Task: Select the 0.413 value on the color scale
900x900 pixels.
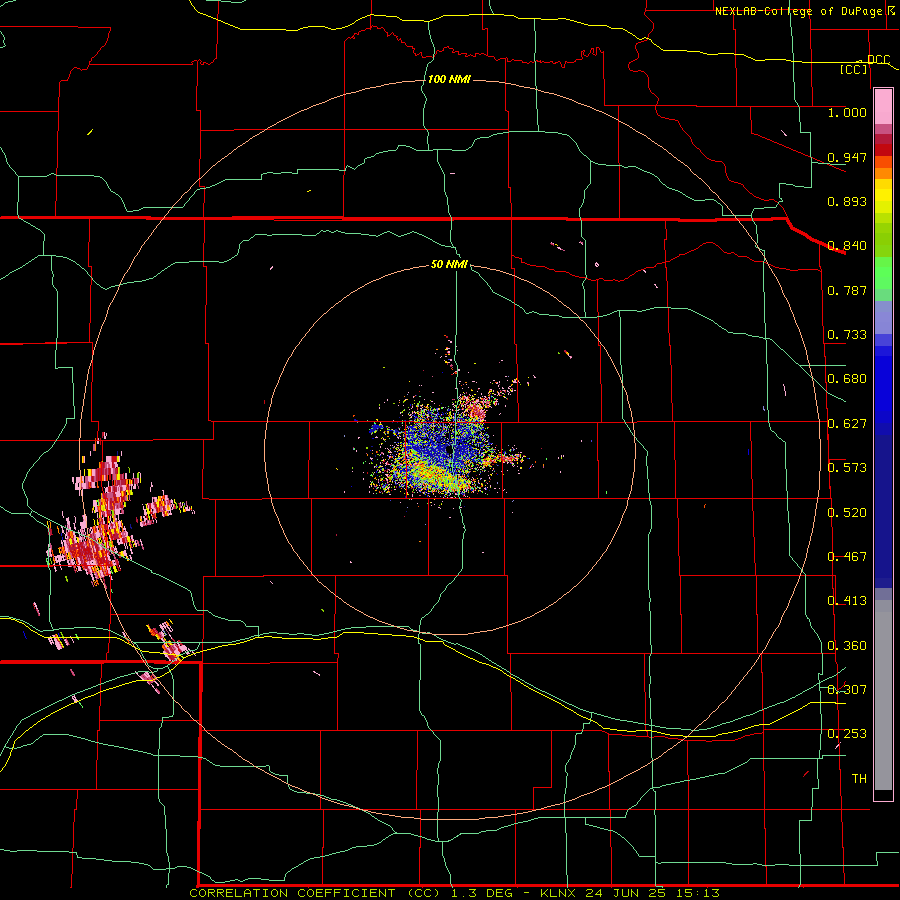Action: pyautogui.click(x=847, y=601)
